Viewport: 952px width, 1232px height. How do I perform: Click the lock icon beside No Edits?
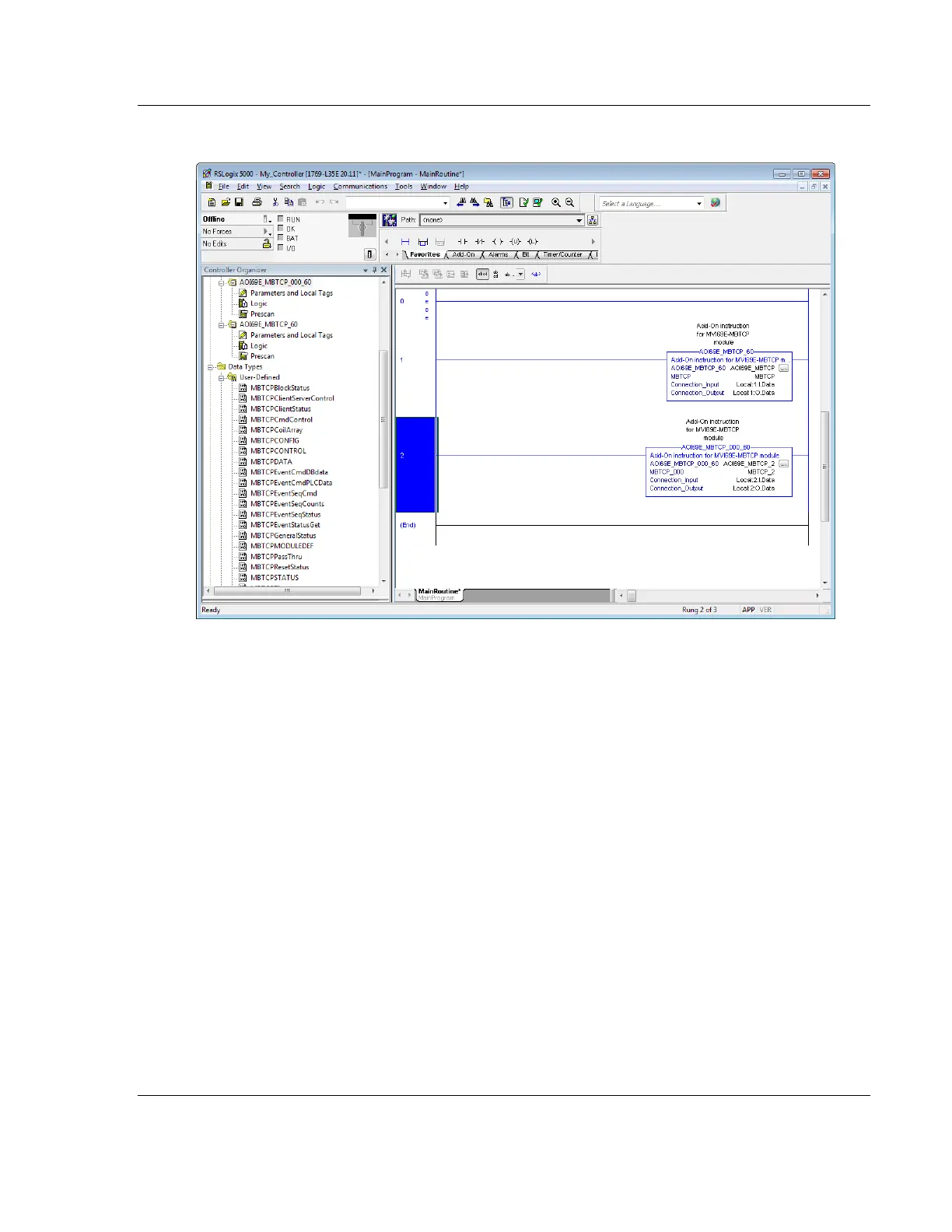pos(267,243)
